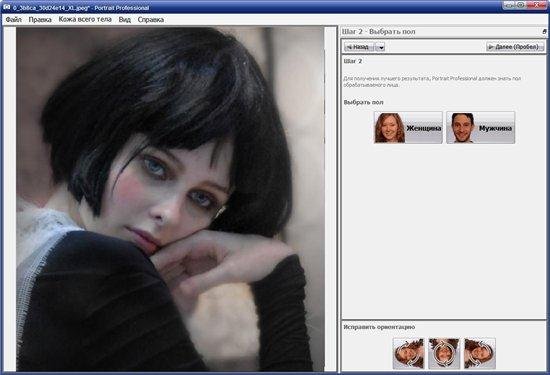Click the bold 'Шаг 2' heading above description
This screenshot has width=550, height=375.
coord(353,61)
